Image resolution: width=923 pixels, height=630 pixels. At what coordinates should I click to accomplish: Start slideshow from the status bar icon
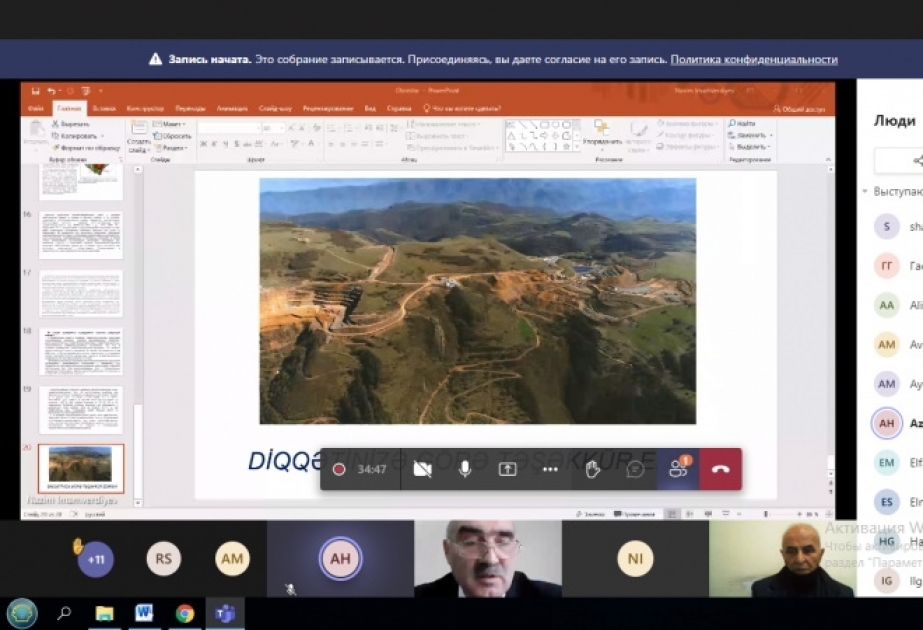[725, 514]
